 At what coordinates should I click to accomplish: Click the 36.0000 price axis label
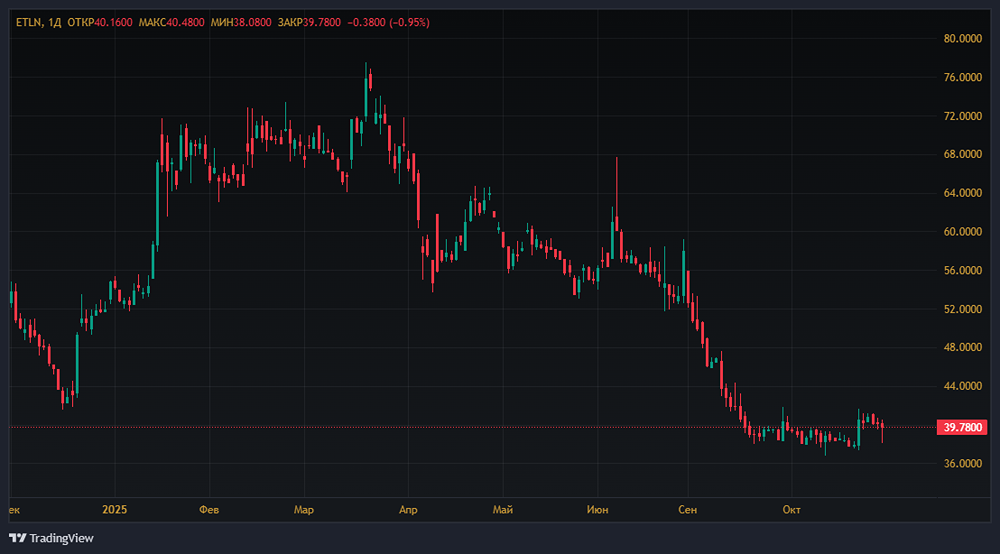coord(962,463)
